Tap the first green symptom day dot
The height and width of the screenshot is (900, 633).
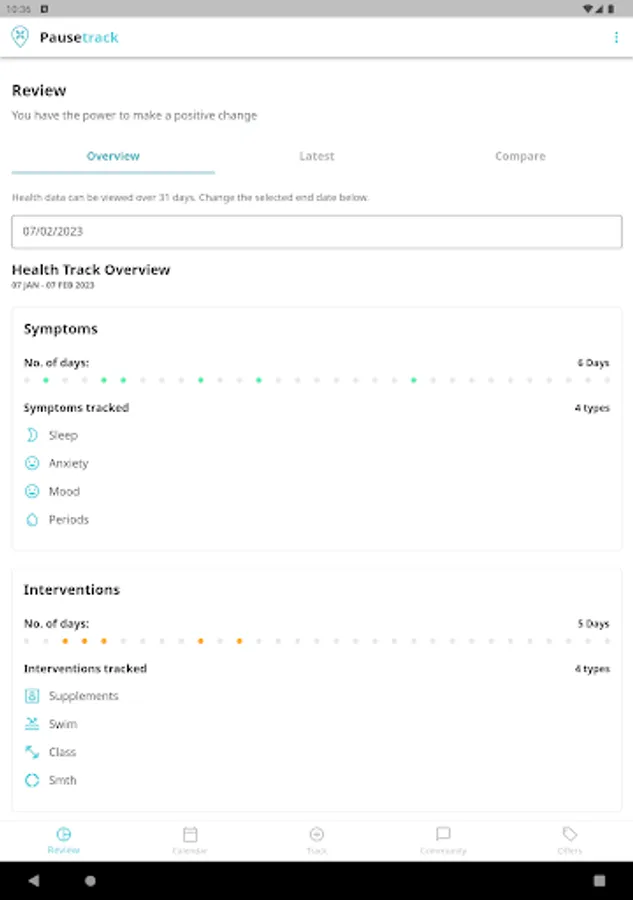point(46,380)
